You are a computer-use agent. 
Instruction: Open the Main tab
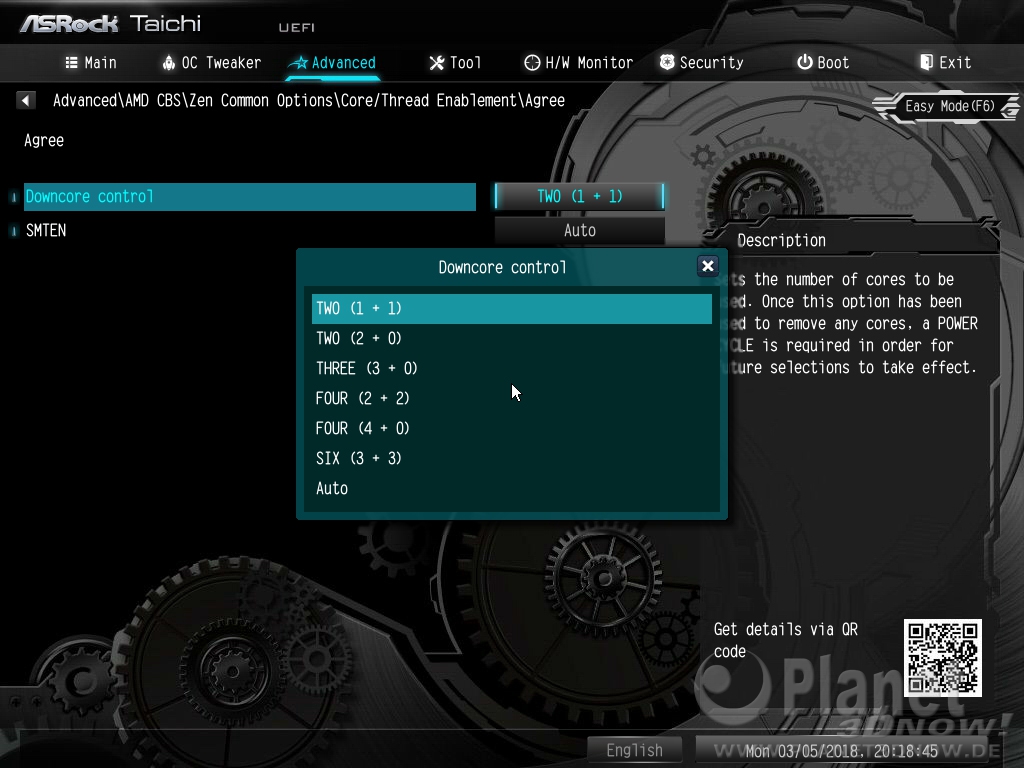[91, 63]
